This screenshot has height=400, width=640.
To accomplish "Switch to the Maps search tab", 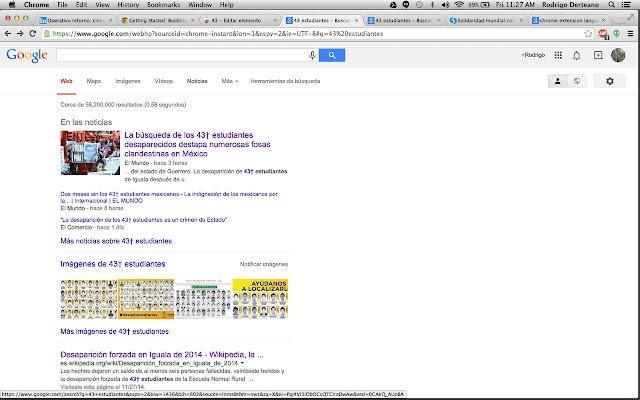I will coord(93,81).
